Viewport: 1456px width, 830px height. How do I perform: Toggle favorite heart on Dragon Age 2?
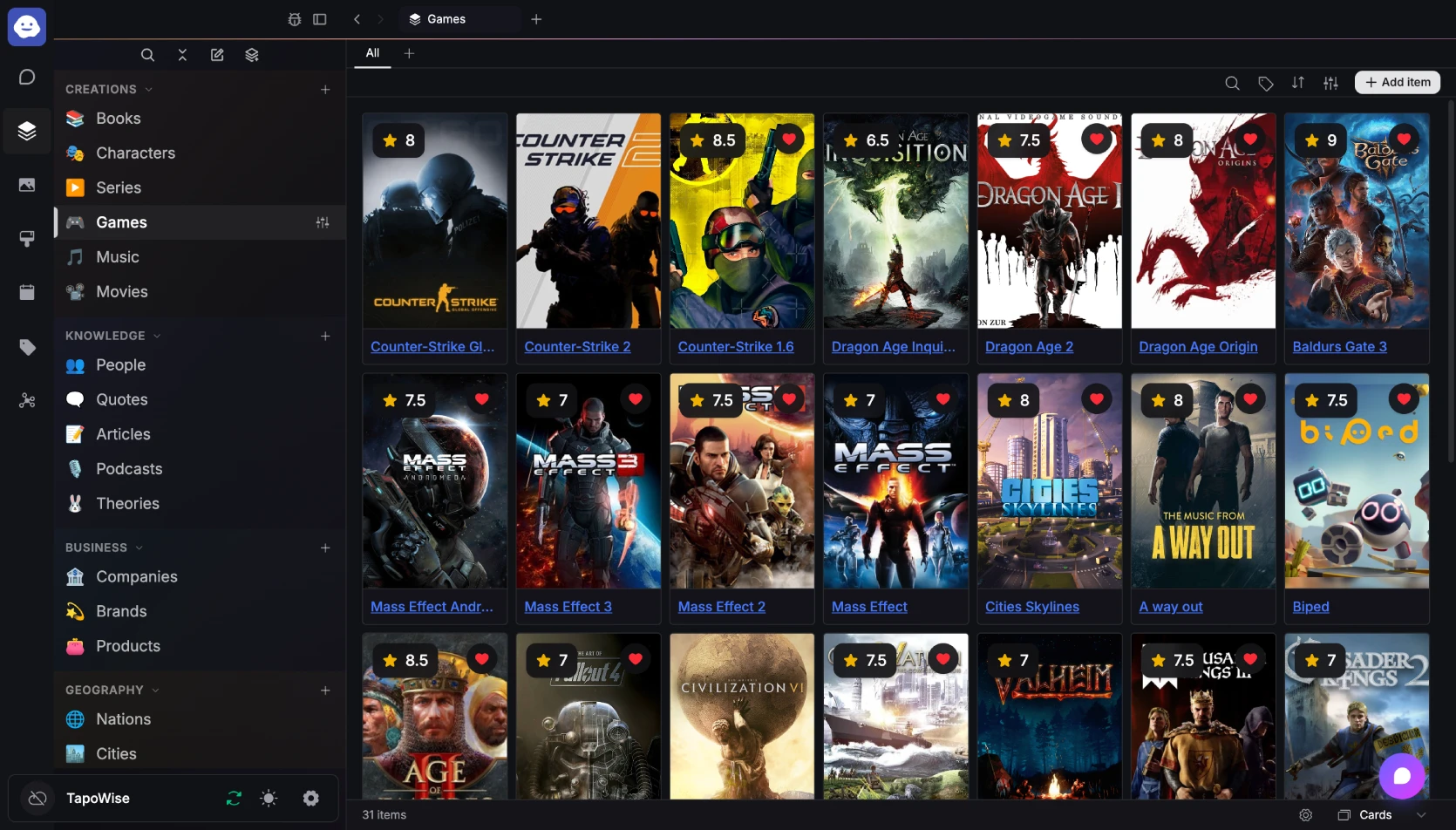pos(1096,139)
